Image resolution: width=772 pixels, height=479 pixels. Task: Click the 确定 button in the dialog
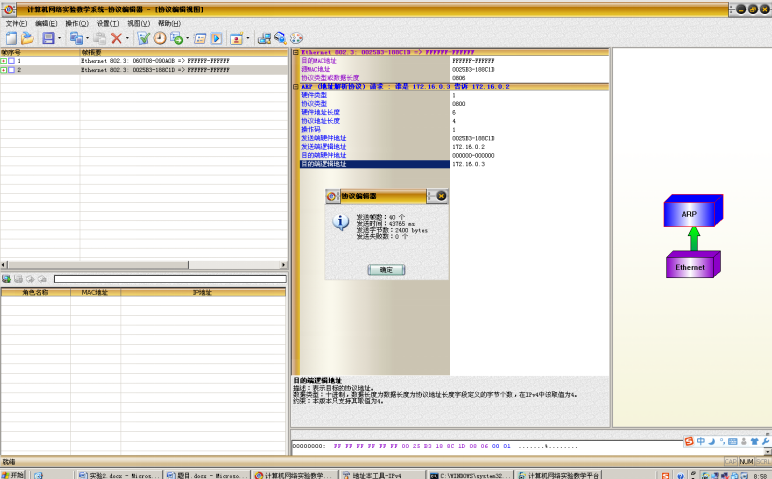[386, 270]
